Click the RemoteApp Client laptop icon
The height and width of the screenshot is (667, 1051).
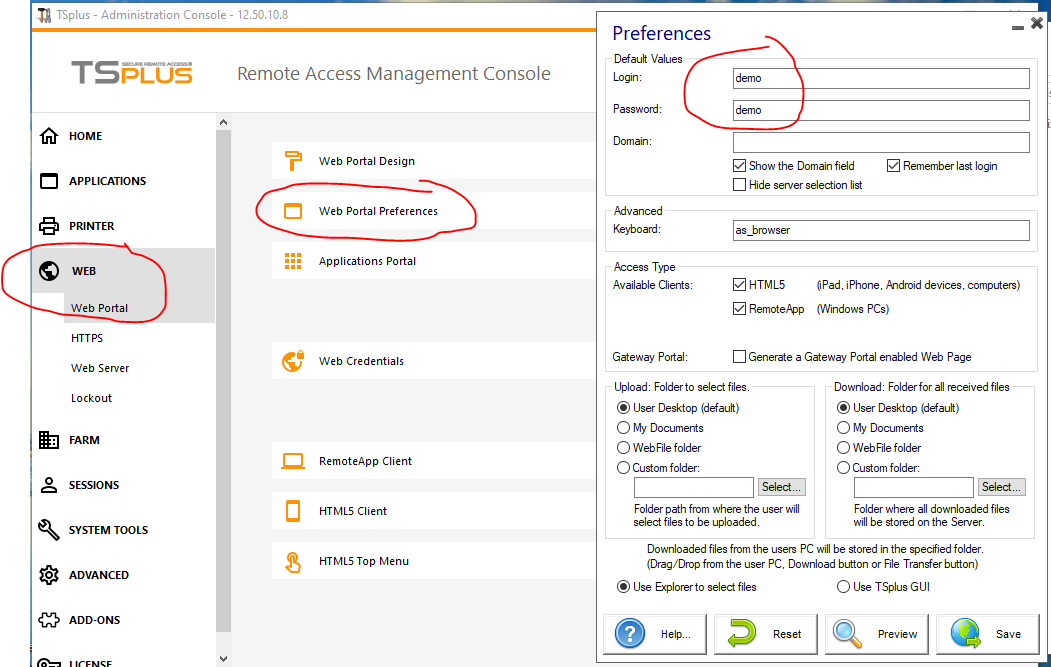pos(293,461)
